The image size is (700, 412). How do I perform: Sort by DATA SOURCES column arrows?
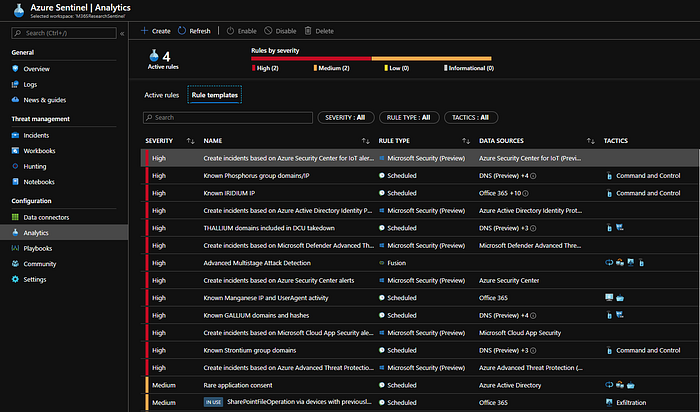[591, 141]
